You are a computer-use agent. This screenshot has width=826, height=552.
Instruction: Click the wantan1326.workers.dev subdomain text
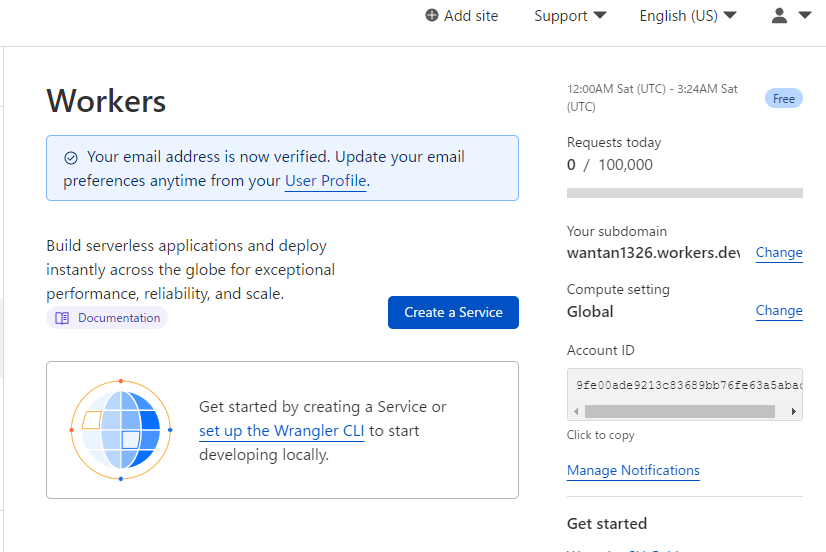coord(653,253)
